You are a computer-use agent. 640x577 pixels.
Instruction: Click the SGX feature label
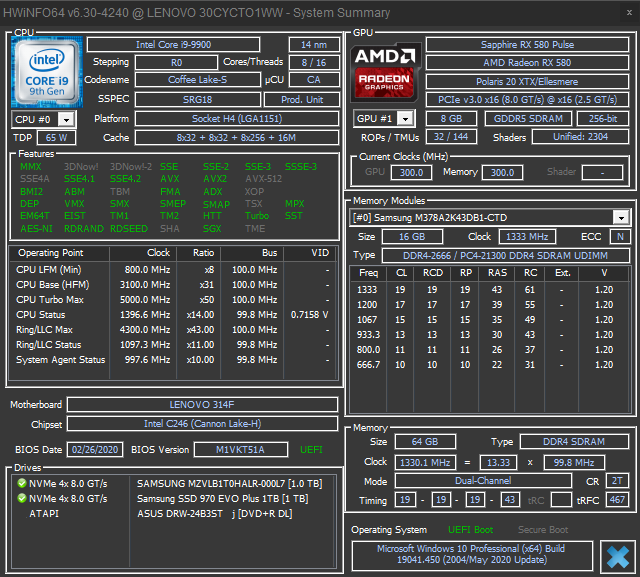click(212, 229)
